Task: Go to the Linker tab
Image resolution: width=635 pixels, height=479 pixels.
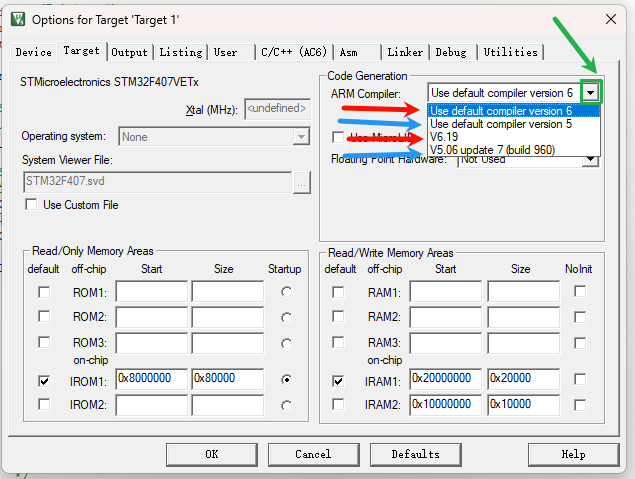Action: (x=405, y=52)
